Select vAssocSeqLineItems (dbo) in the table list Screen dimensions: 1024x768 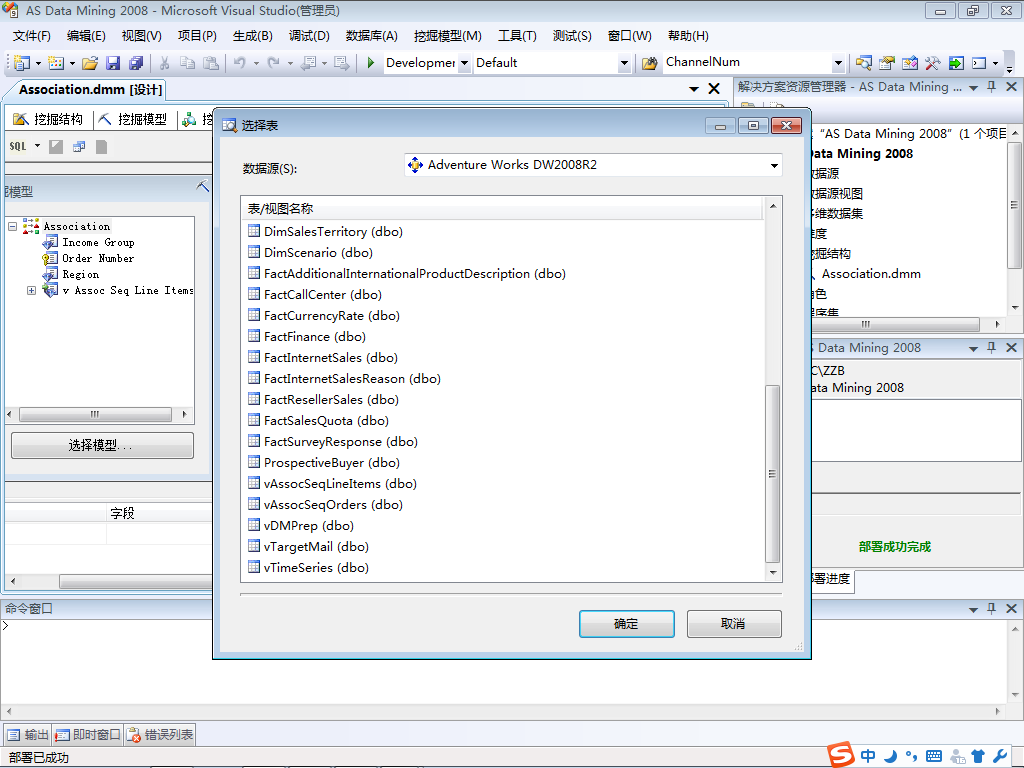pos(332,484)
